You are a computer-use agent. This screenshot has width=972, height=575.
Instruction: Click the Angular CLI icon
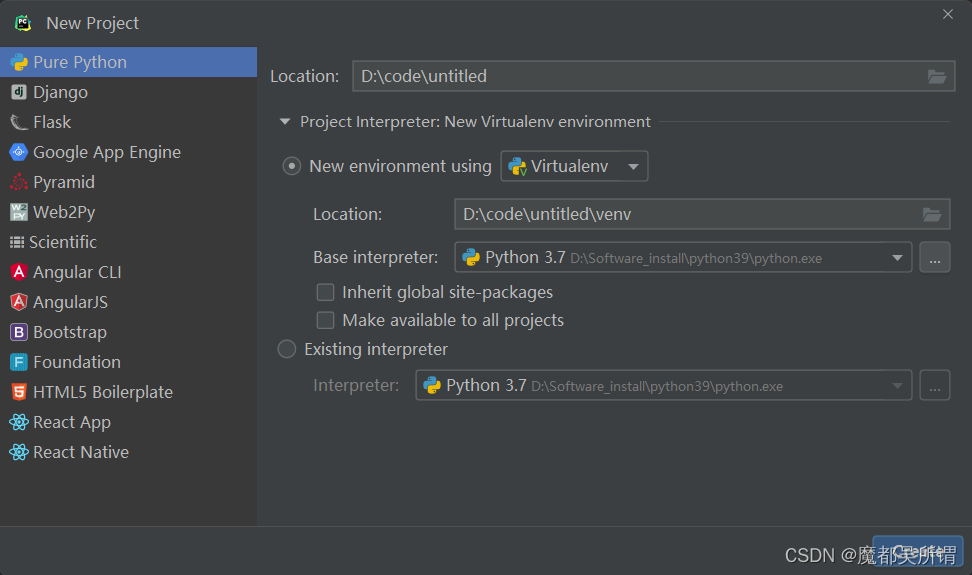click(x=19, y=272)
